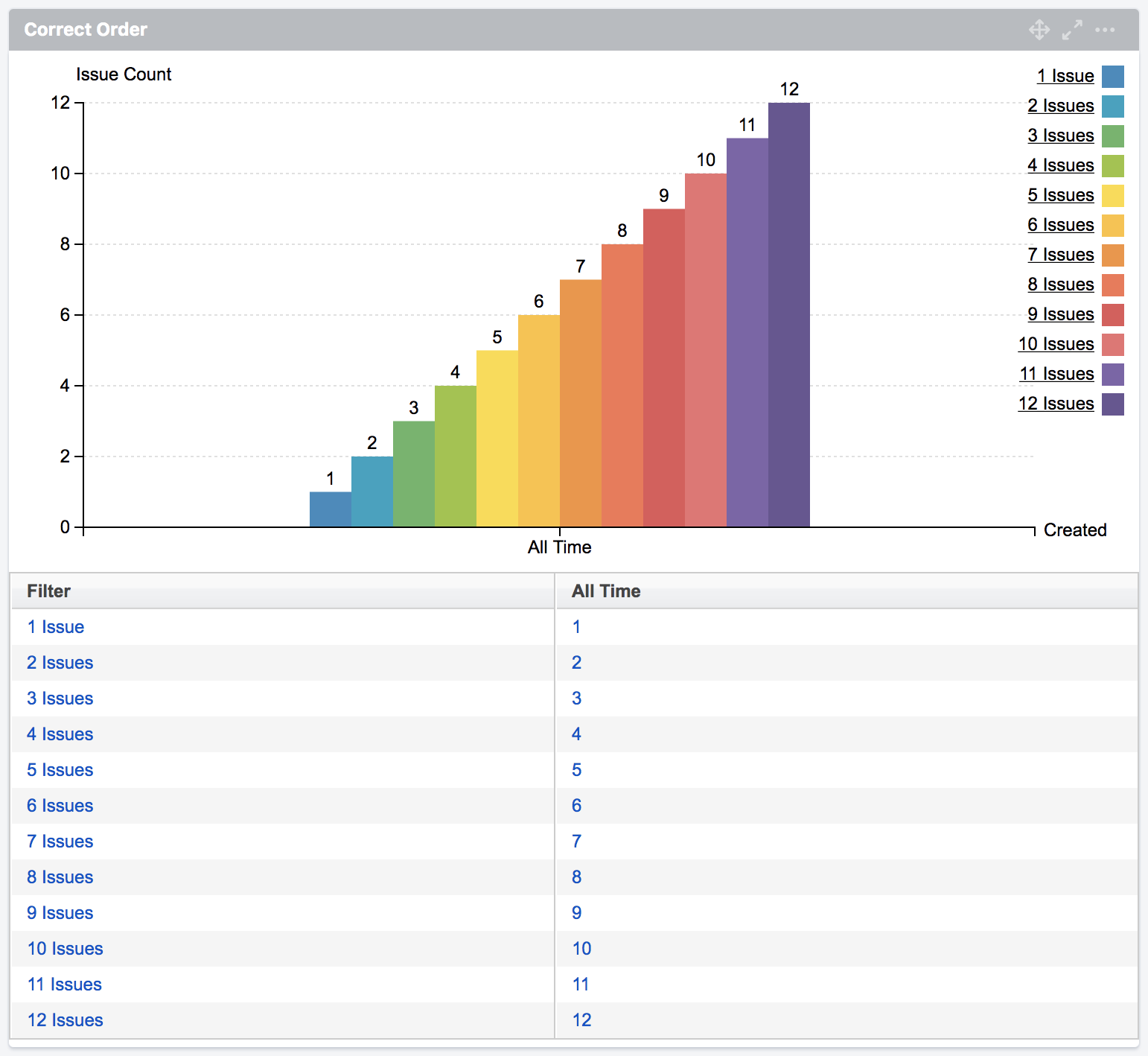1148x1056 pixels.
Task: Open the 3 Issues filter link in table
Action: pos(60,698)
